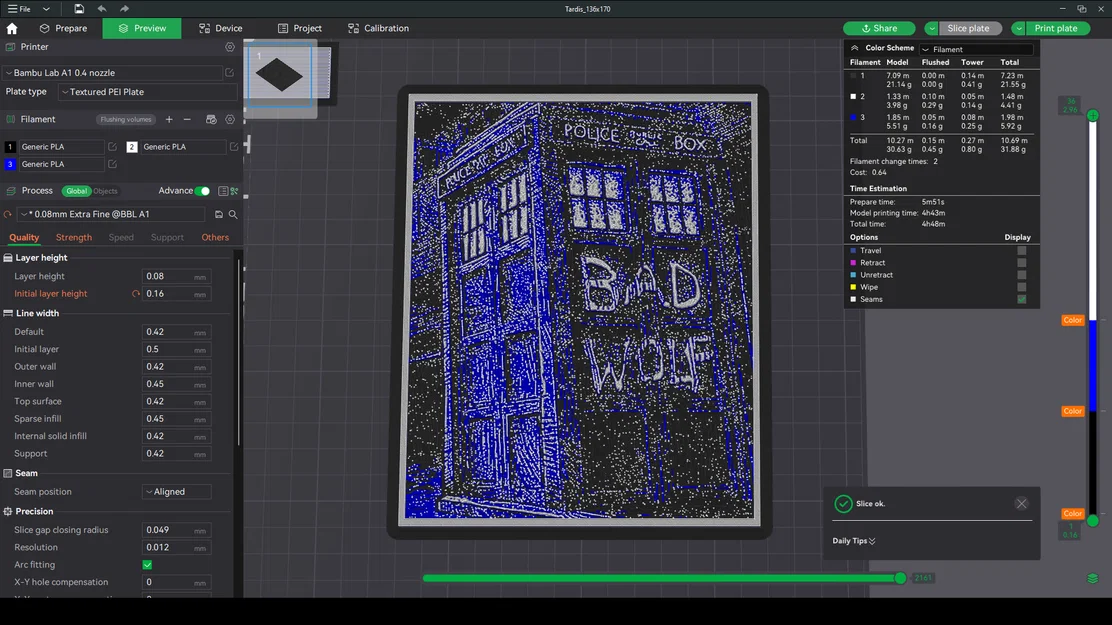Screen dimensions: 1112x625
Task: Open the home screen icon
Action: tap(12, 28)
